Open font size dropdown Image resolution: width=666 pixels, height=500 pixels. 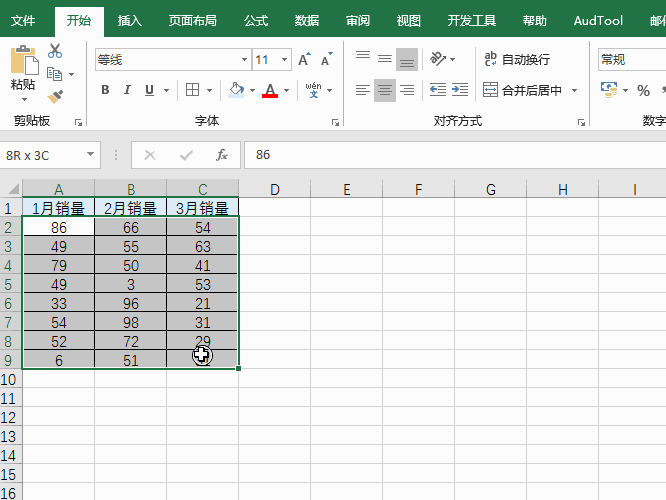point(285,59)
